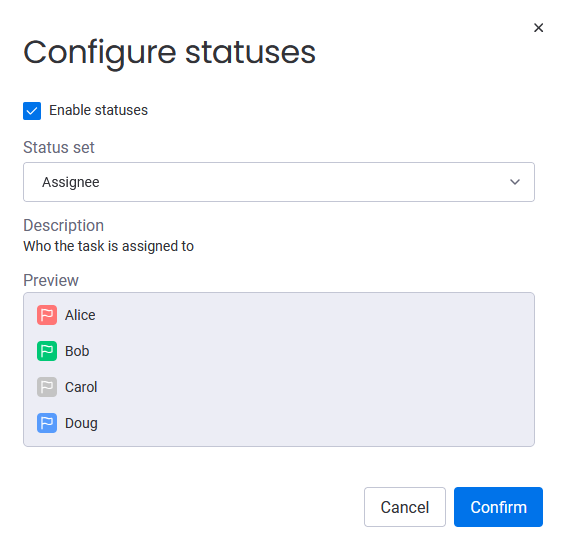
Task: Click the Description section label
Action: click(x=64, y=226)
